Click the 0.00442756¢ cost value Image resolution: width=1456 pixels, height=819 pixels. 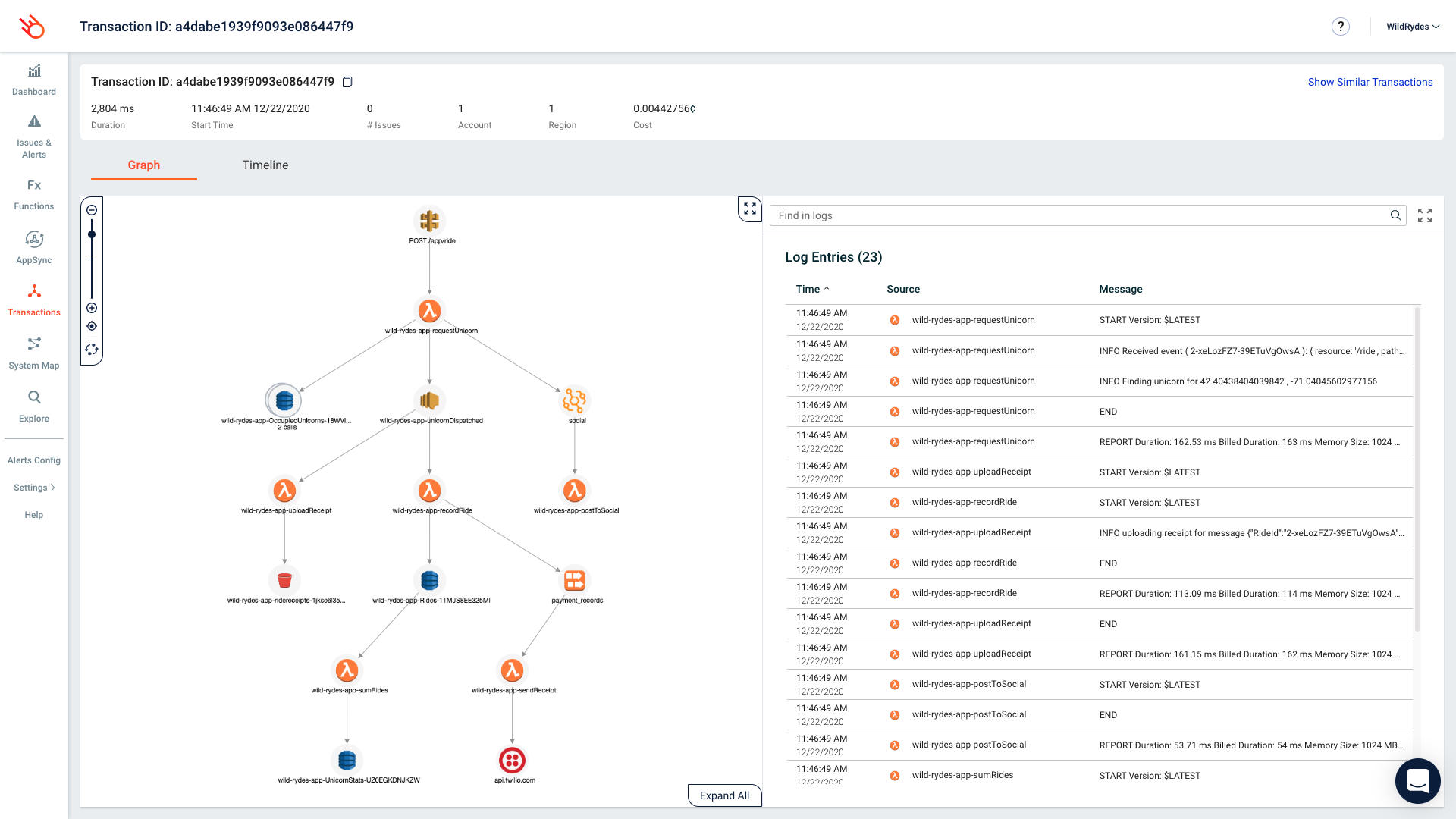click(x=664, y=108)
